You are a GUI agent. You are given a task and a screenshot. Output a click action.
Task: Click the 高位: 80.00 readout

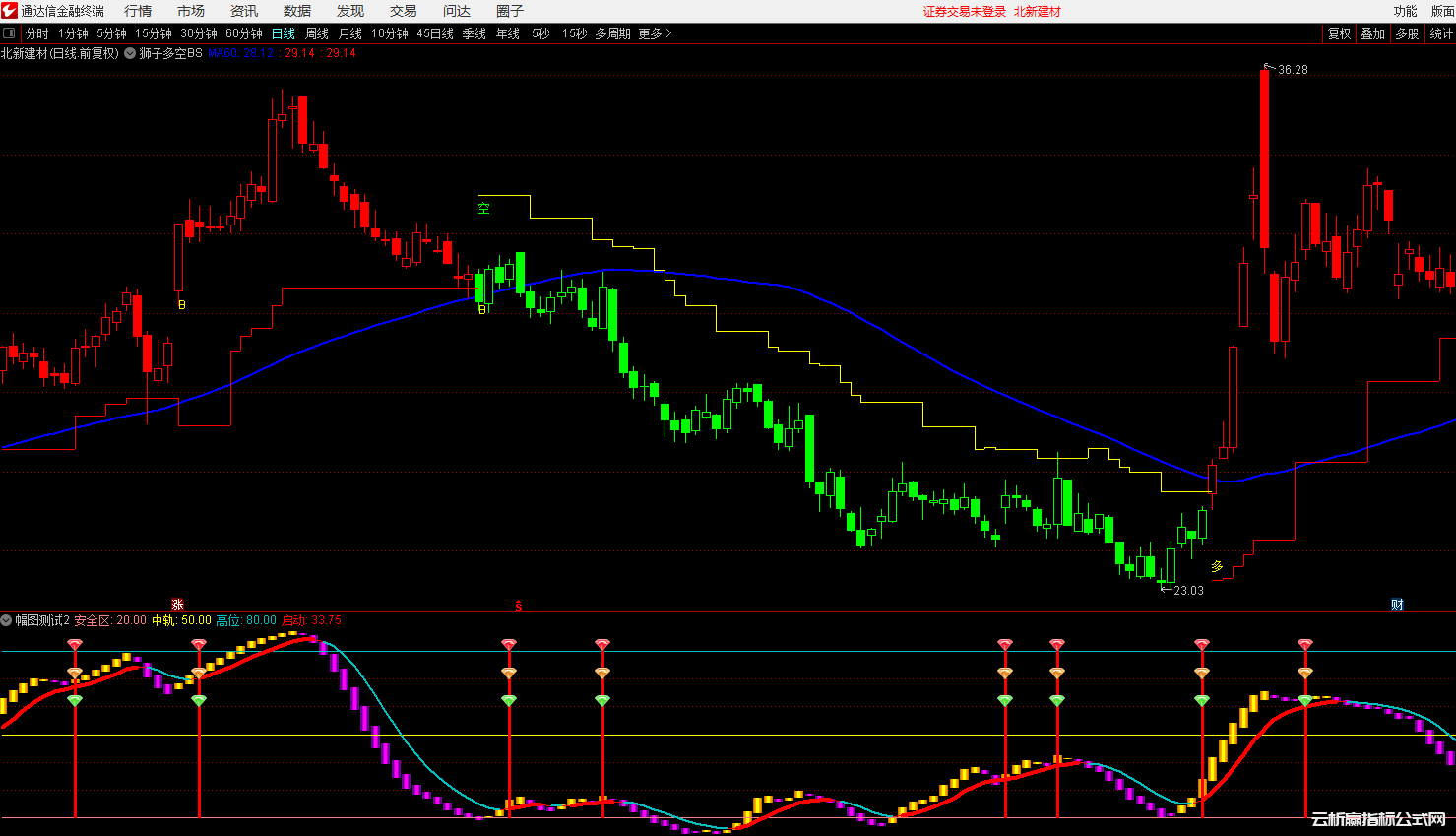(x=246, y=620)
